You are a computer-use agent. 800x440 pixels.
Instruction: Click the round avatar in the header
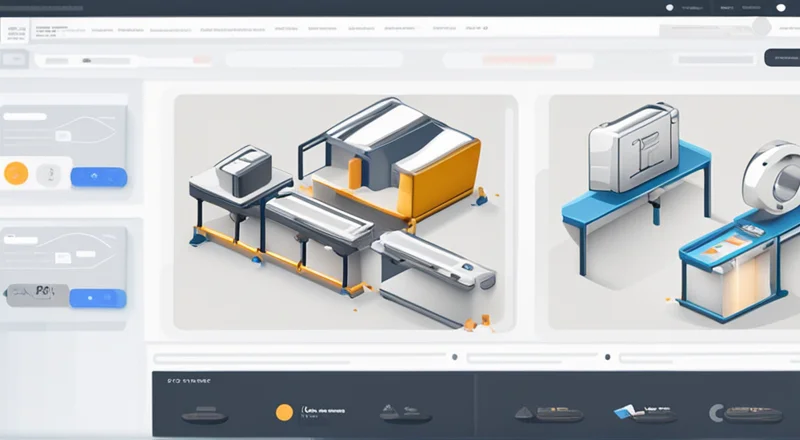762,27
